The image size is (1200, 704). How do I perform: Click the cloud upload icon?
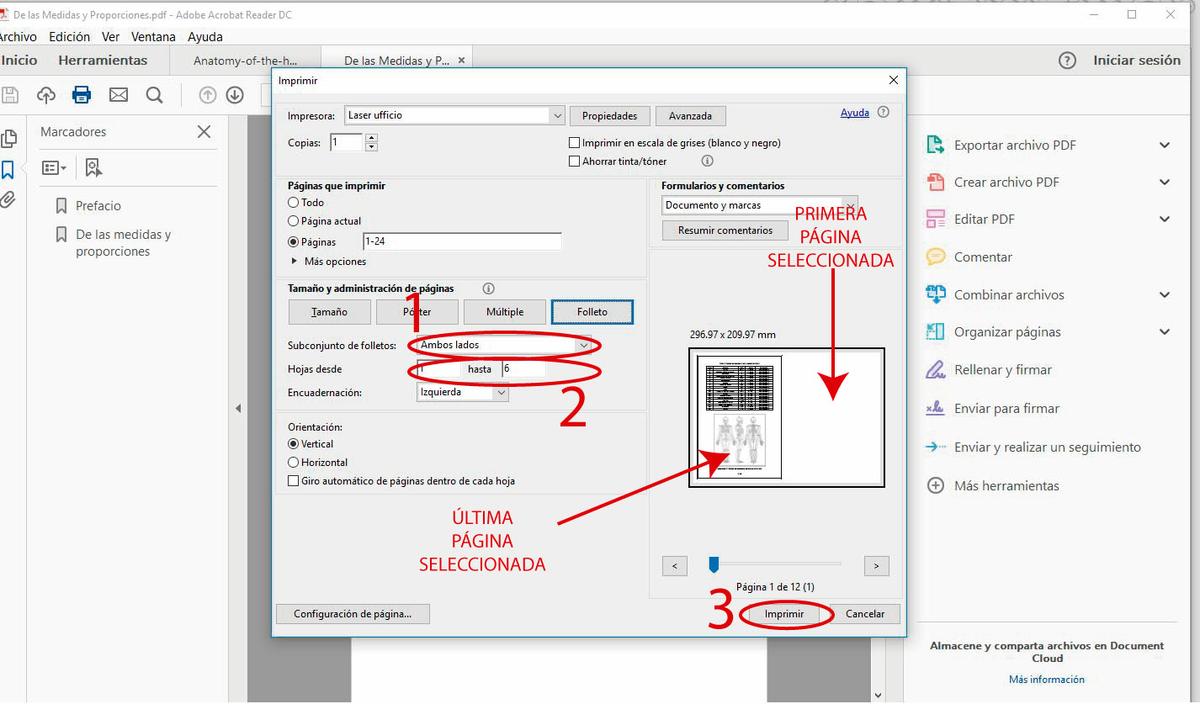[46, 95]
